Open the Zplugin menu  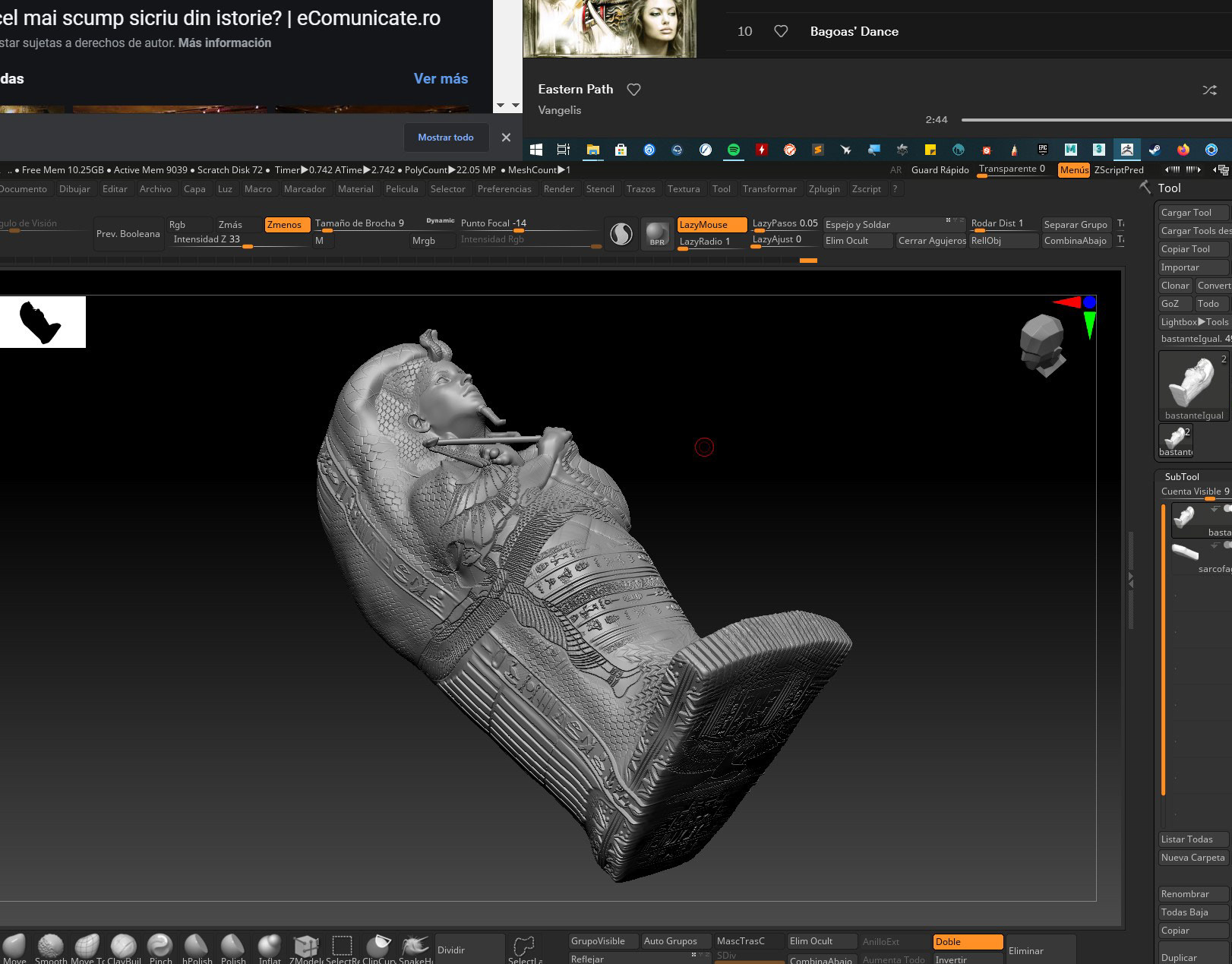[x=823, y=189]
